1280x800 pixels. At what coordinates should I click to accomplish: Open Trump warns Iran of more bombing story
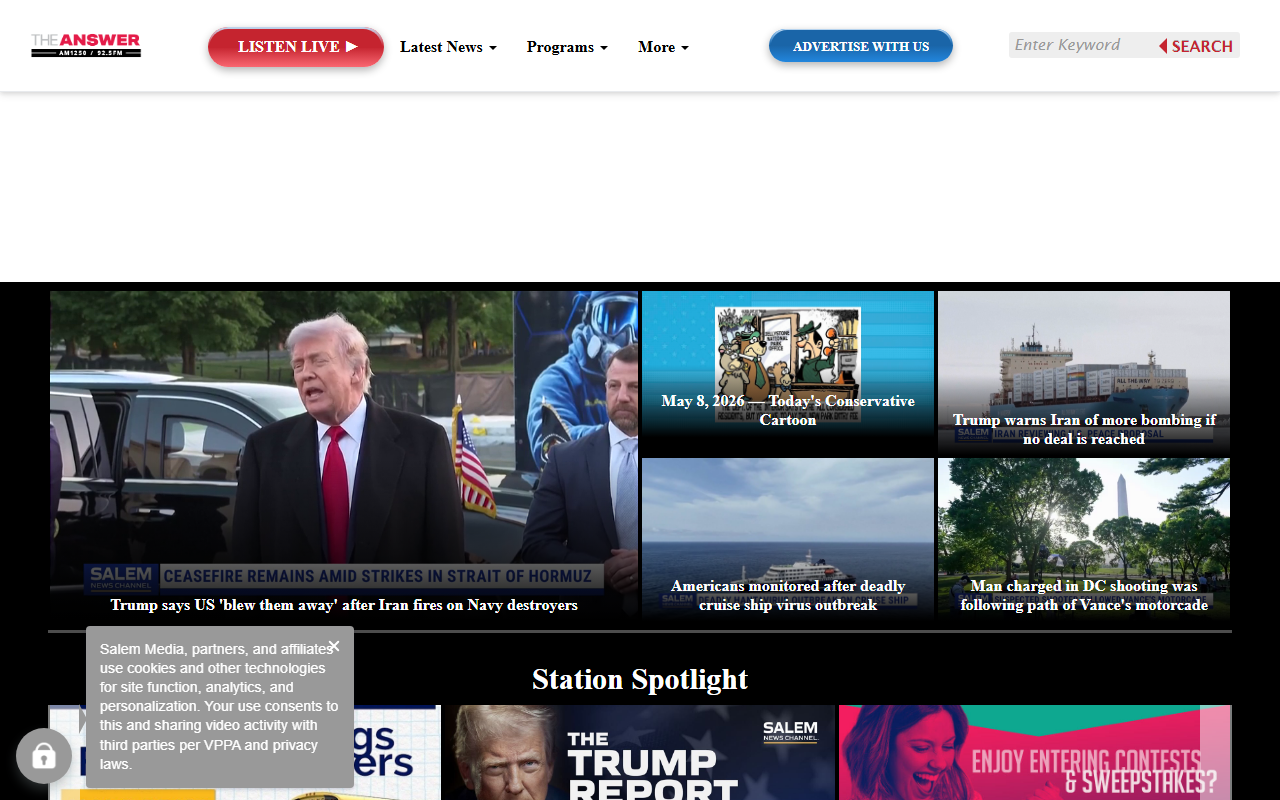1084,373
